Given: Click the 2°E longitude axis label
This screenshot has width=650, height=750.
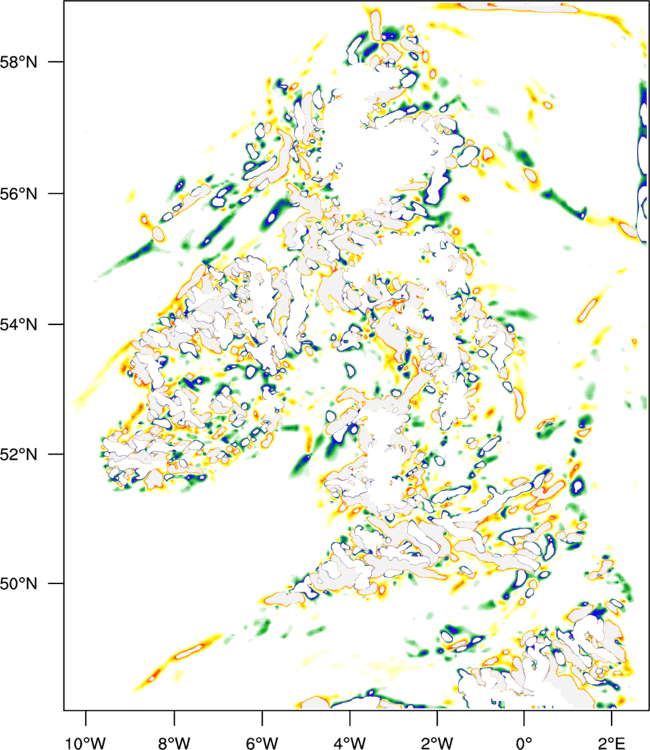Looking at the screenshot, I should (x=611, y=743).
